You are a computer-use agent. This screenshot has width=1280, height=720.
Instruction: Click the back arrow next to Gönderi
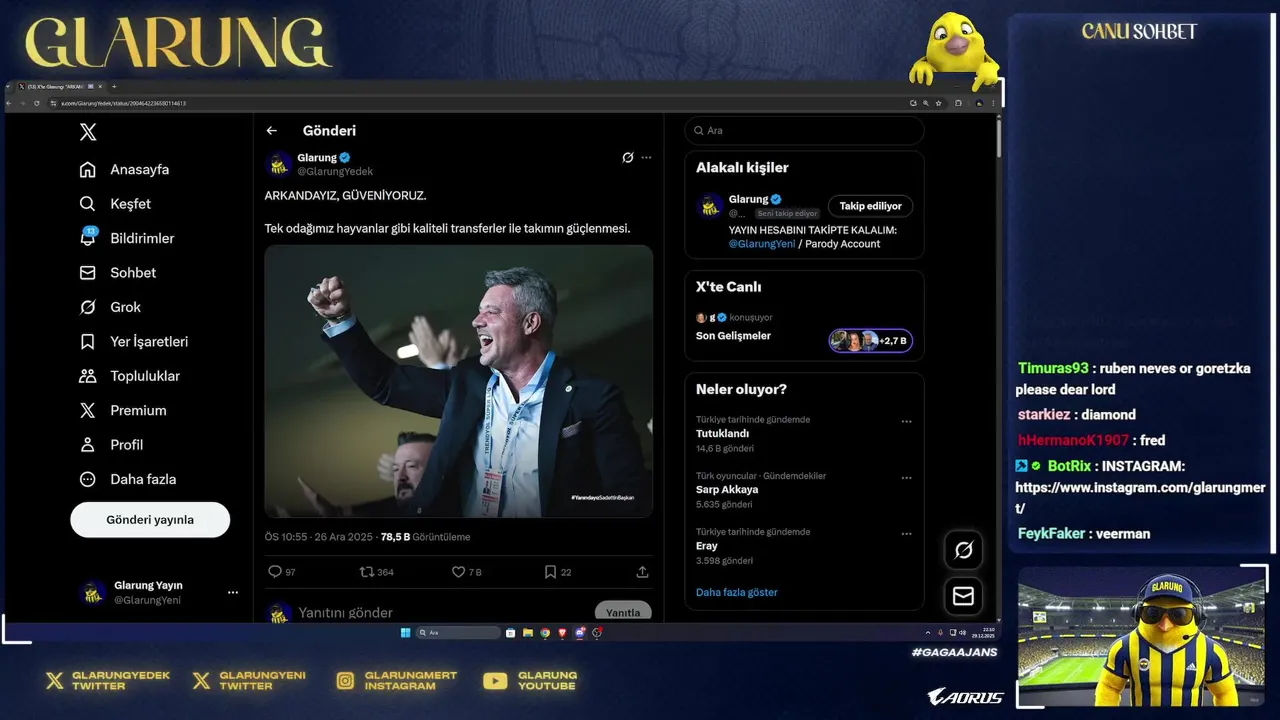(x=271, y=131)
